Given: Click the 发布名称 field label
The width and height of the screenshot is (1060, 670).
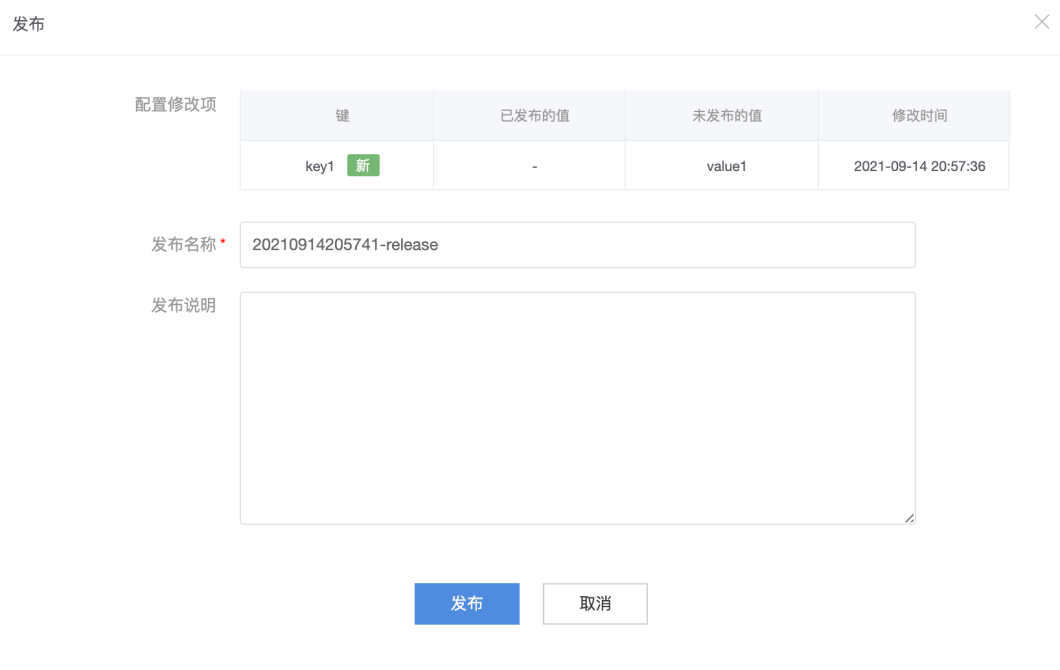Looking at the screenshot, I should 183,245.
